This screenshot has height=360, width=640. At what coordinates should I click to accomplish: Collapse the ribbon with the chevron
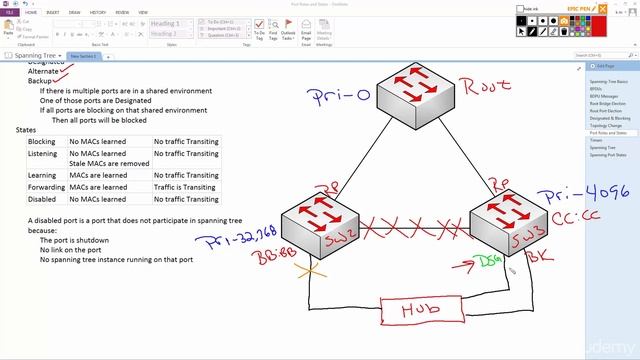[x=635, y=44]
